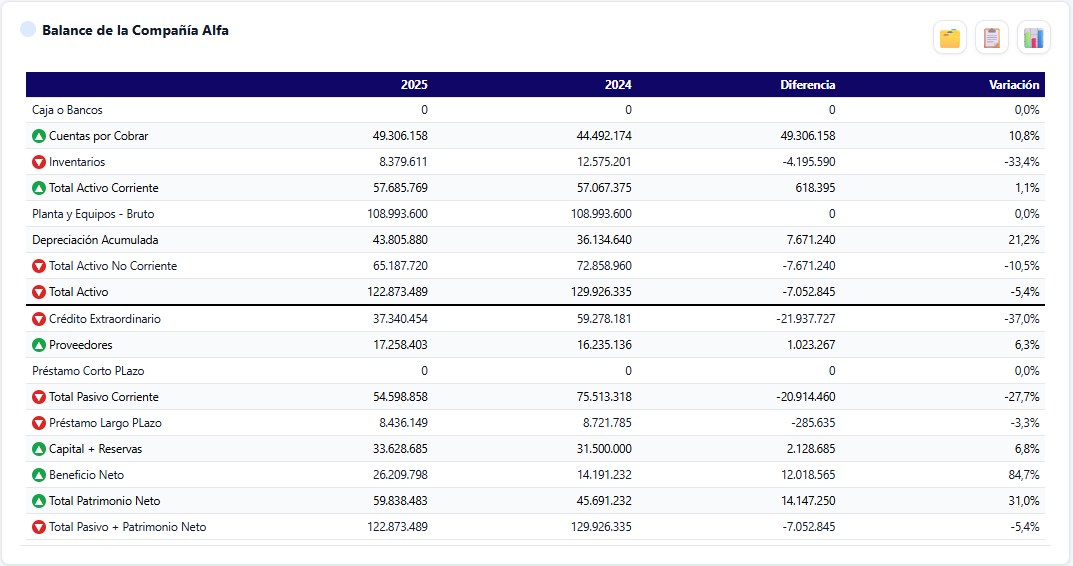
Task: Click the 72.858.960 value
Action: pos(604,266)
